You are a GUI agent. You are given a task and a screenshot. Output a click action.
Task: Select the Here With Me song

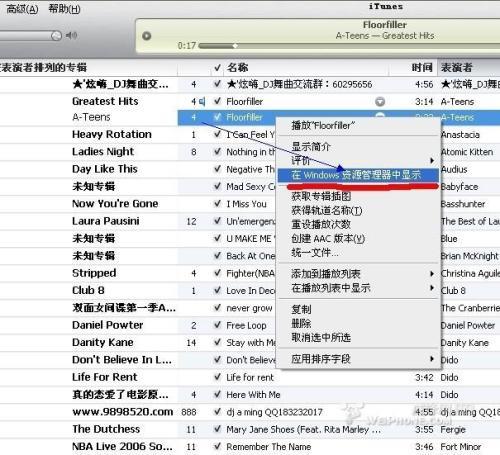[x=253, y=395]
